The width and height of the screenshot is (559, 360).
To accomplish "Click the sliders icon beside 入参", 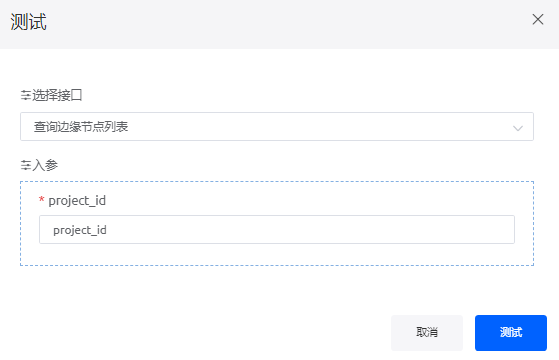I will click(26, 165).
